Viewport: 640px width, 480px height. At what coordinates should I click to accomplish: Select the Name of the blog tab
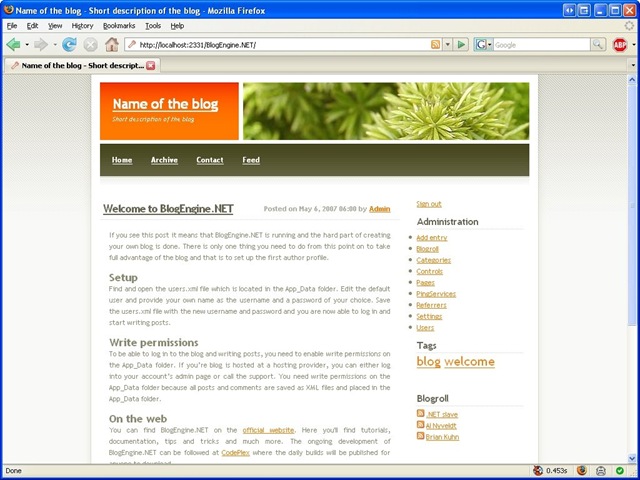(82, 65)
